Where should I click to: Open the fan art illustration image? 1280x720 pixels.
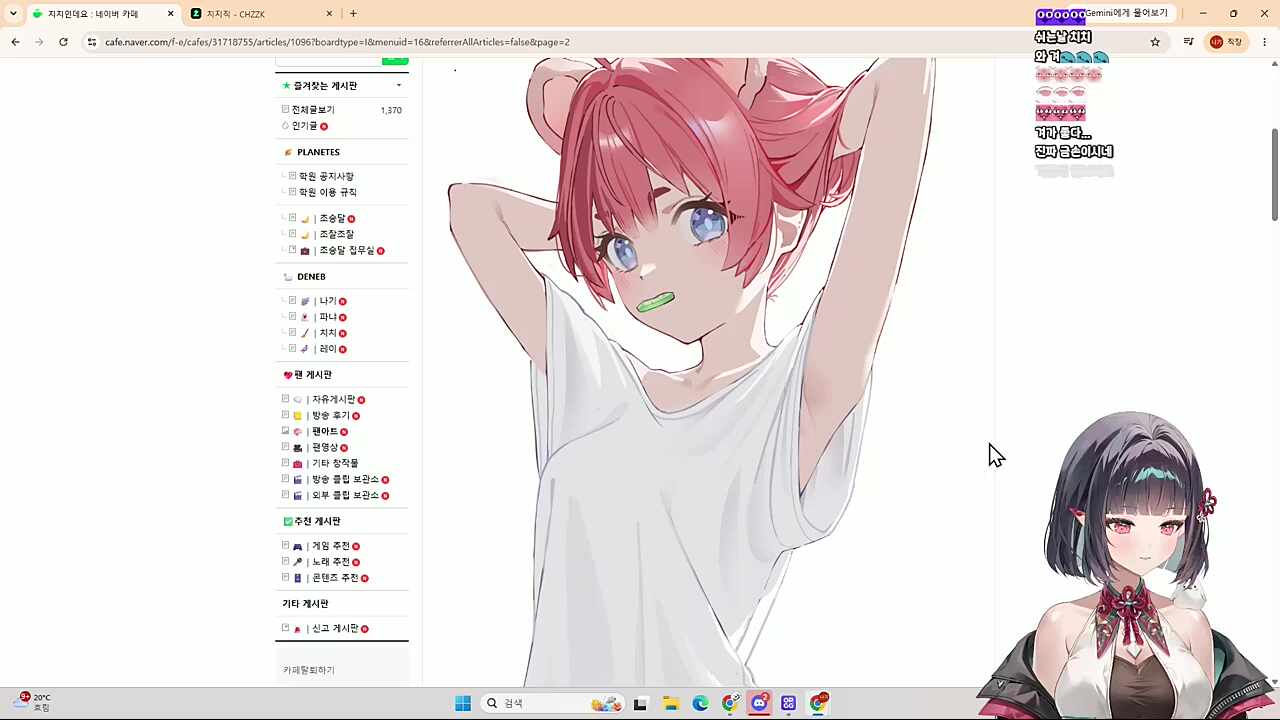[690, 372]
